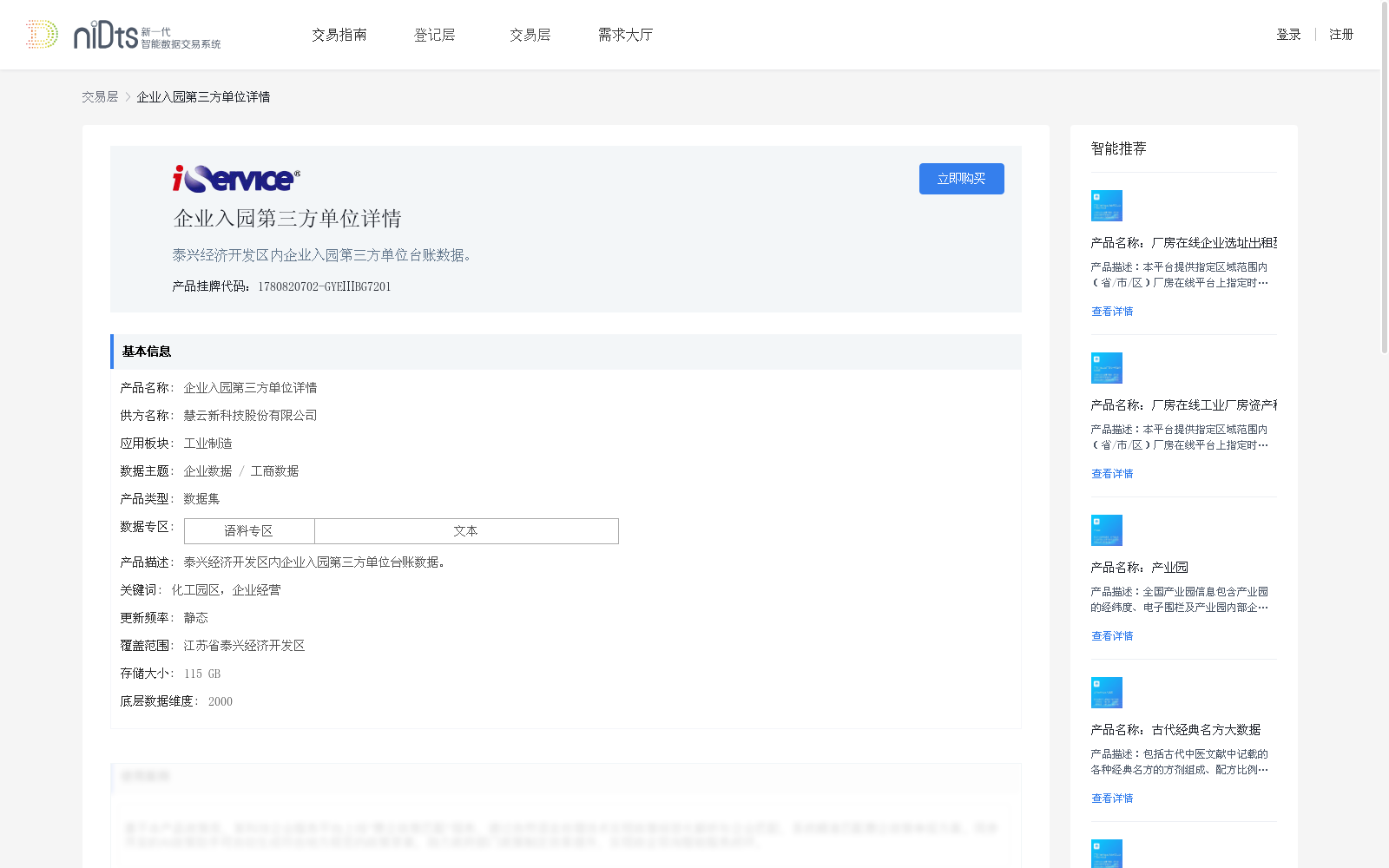Image resolution: width=1389 pixels, height=868 pixels.
Task: Select the 语料专区 cell
Action: (249, 531)
